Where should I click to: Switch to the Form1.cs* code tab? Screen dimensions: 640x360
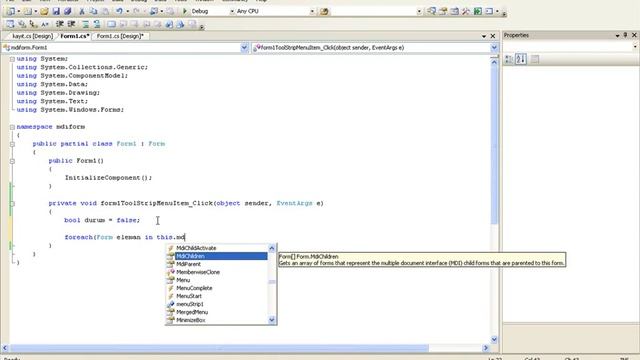pyautogui.click(x=75, y=36)
